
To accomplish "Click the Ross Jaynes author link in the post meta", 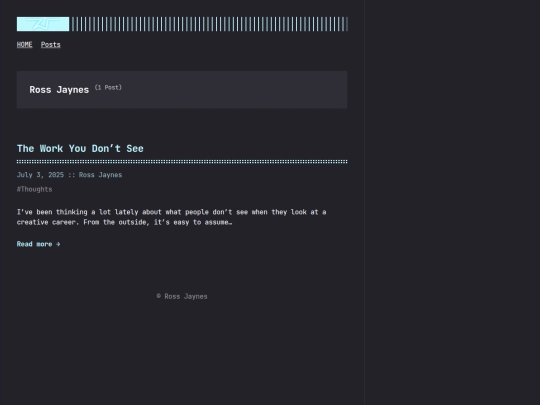I will click(100, 175).
